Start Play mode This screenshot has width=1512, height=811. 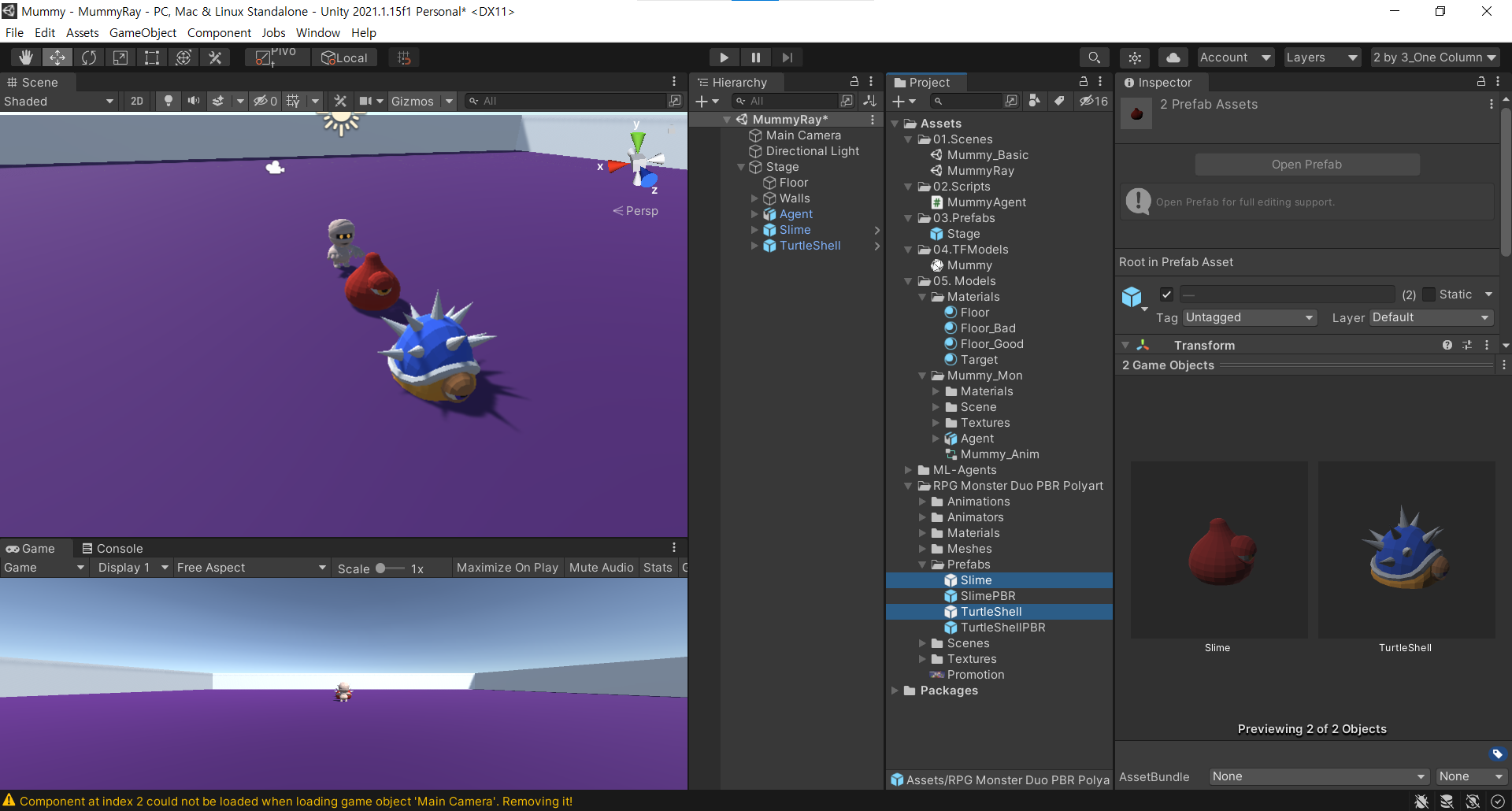pyautogui.click(x=724, y=57)
